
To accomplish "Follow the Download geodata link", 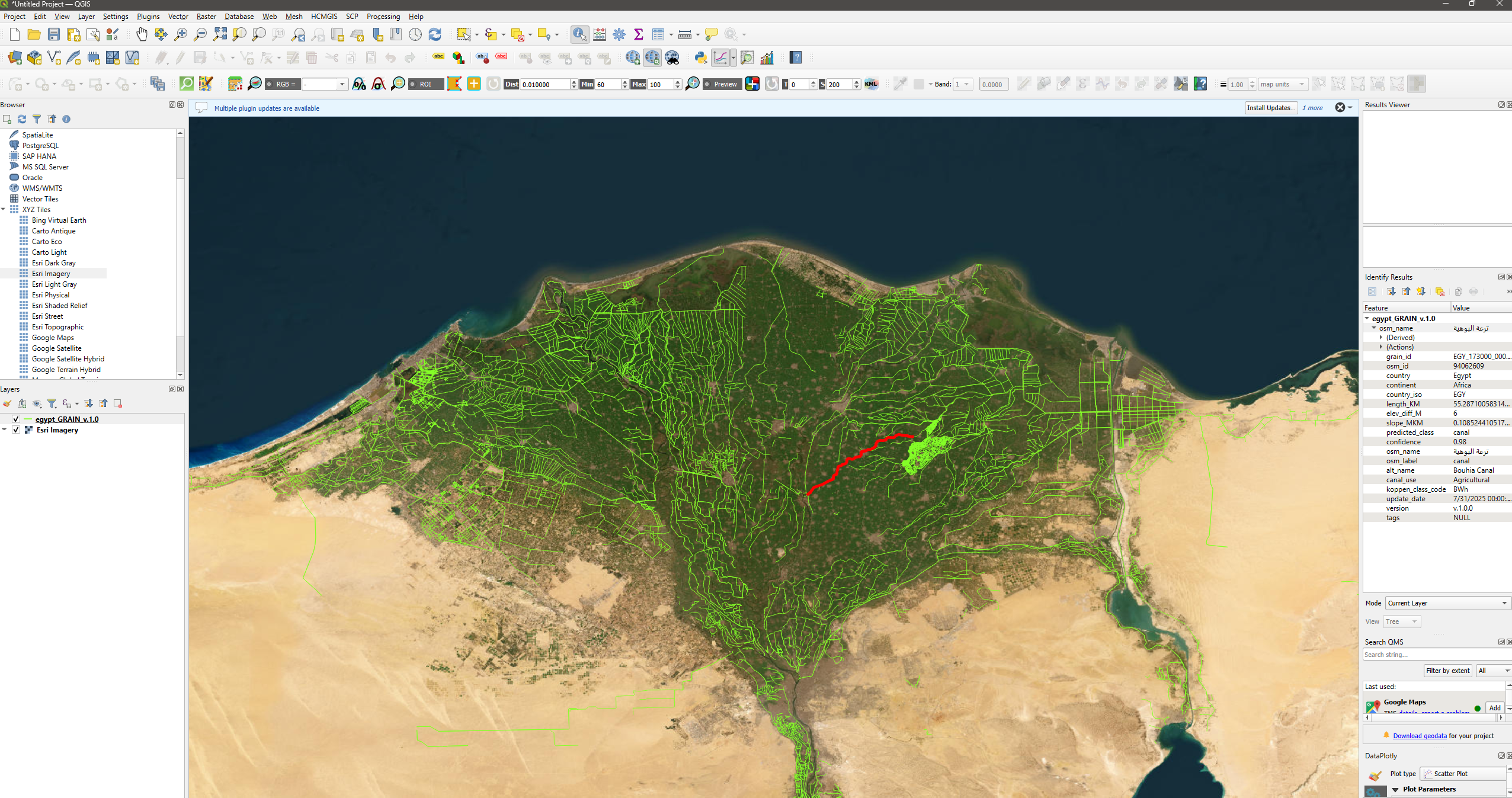I will click(x=1420, y=736).
